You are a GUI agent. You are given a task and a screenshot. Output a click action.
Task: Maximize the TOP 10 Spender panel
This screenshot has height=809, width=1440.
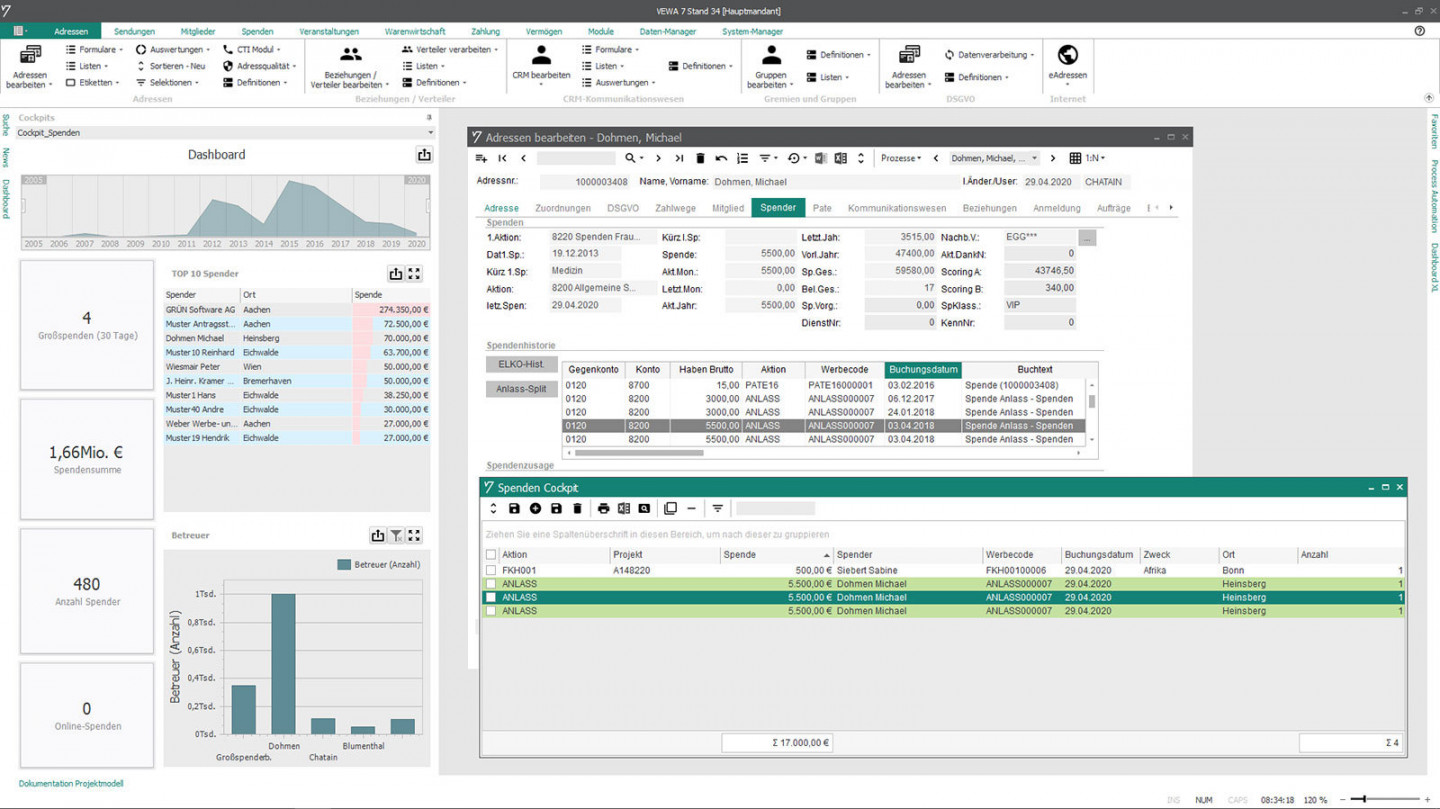(x=414, y=274)
